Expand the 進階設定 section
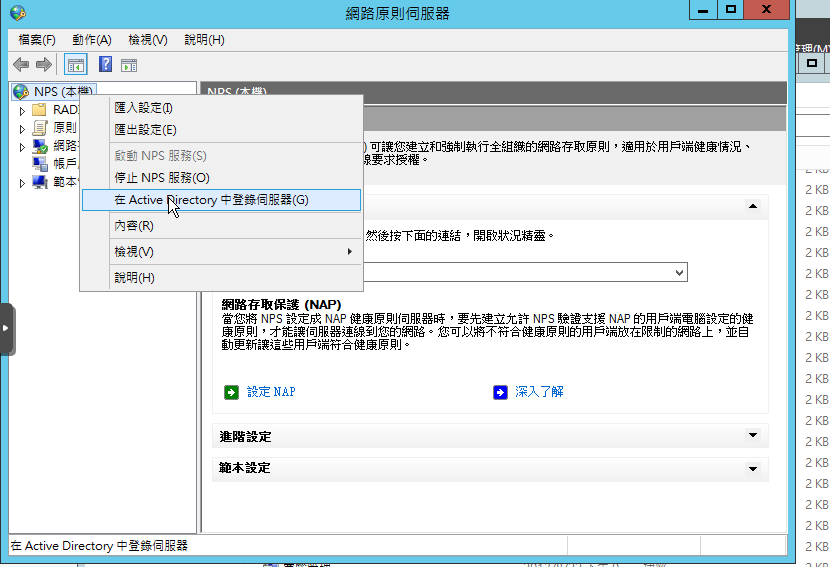This screenshot has width=830, height=567. 751,436
